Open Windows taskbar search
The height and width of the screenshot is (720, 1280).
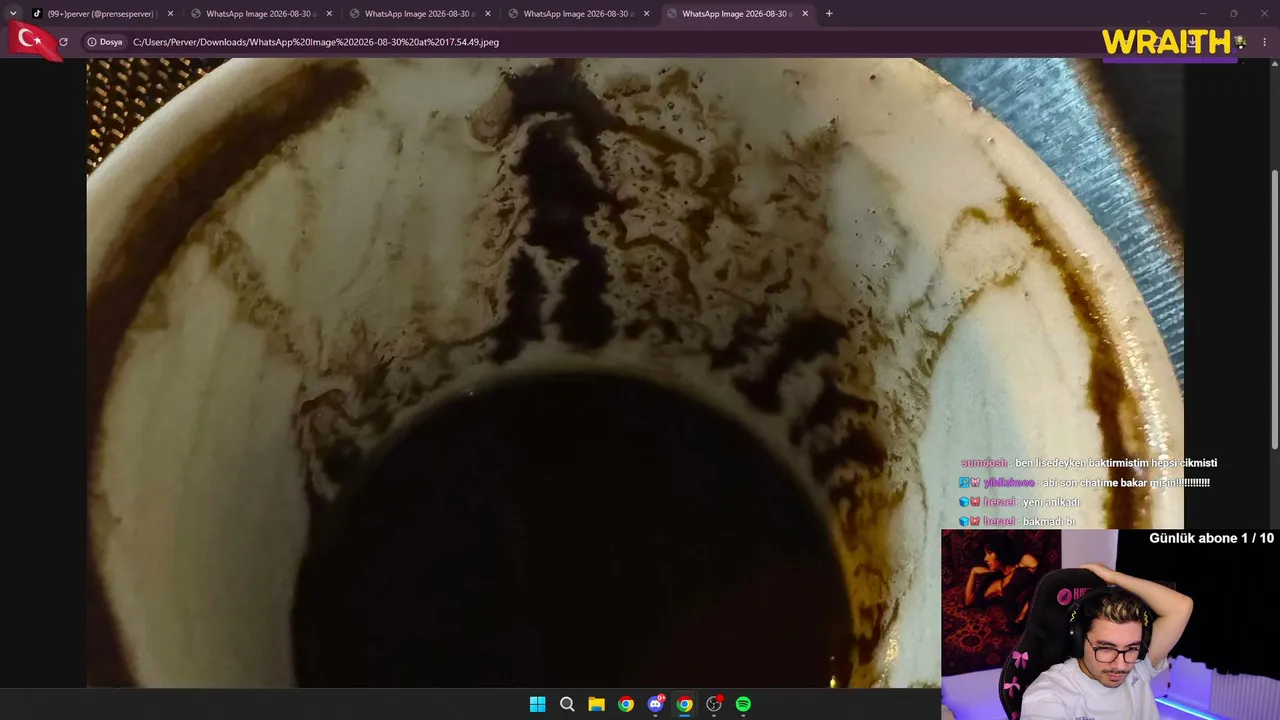click(x=567, y=704)
